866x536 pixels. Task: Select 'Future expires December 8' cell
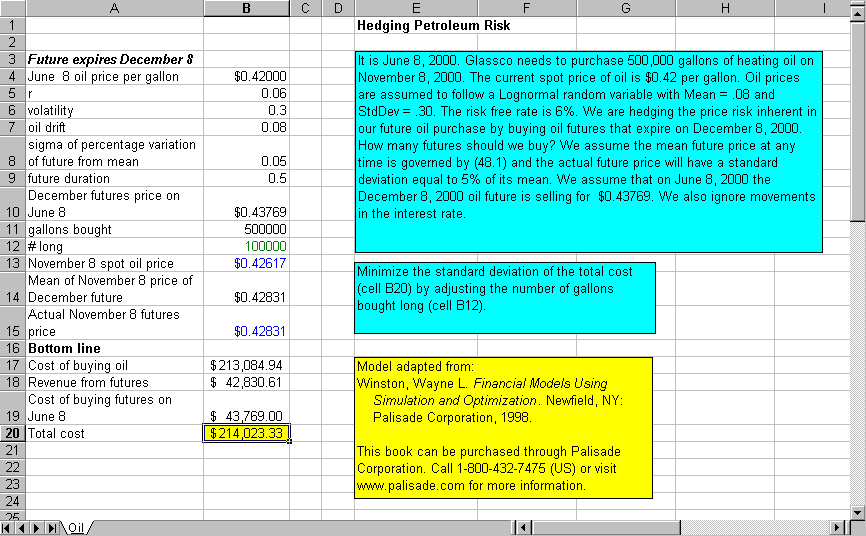[x=114, y=59]
